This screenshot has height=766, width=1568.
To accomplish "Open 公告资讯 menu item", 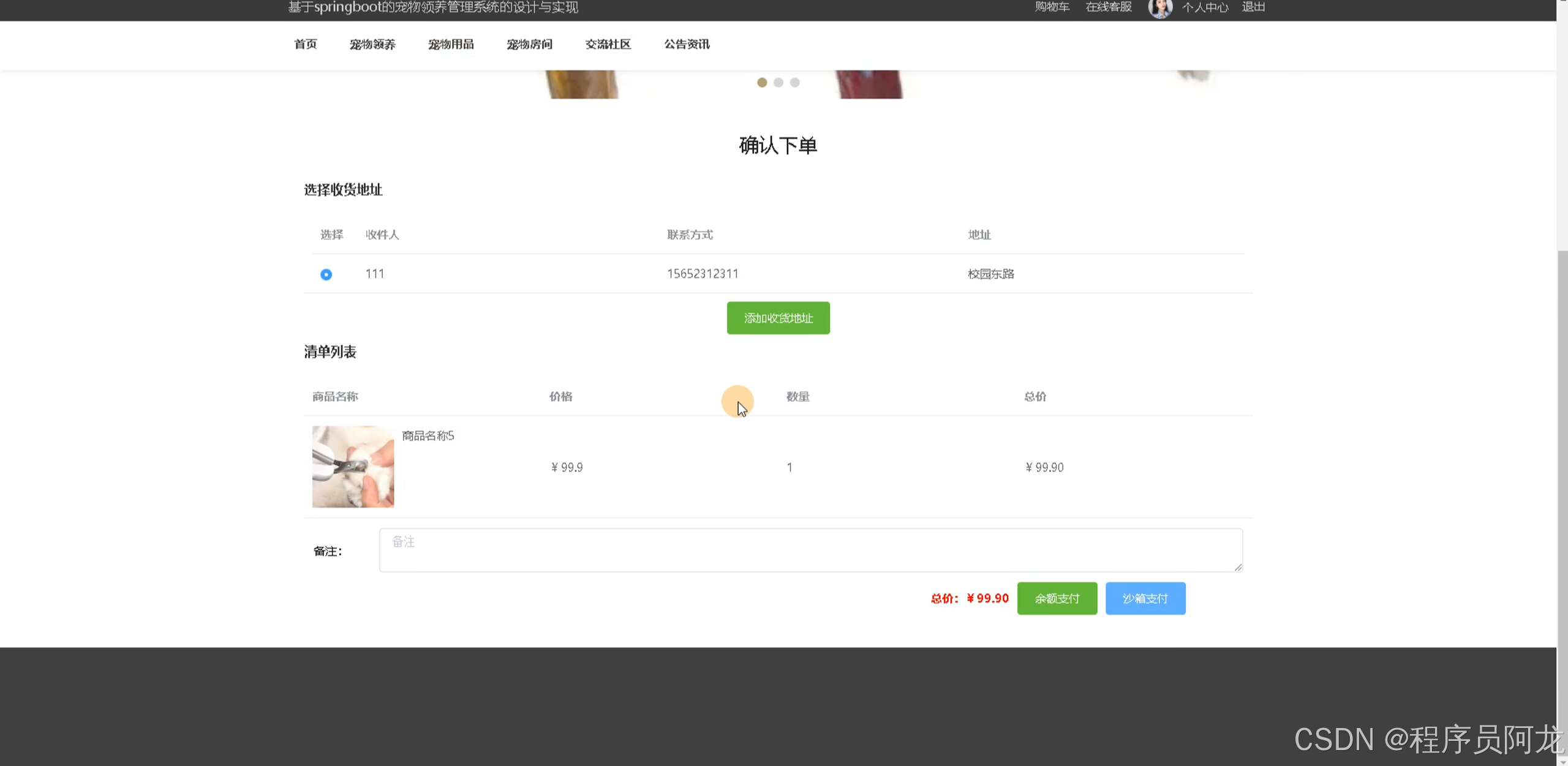I will tap(687, 44).
